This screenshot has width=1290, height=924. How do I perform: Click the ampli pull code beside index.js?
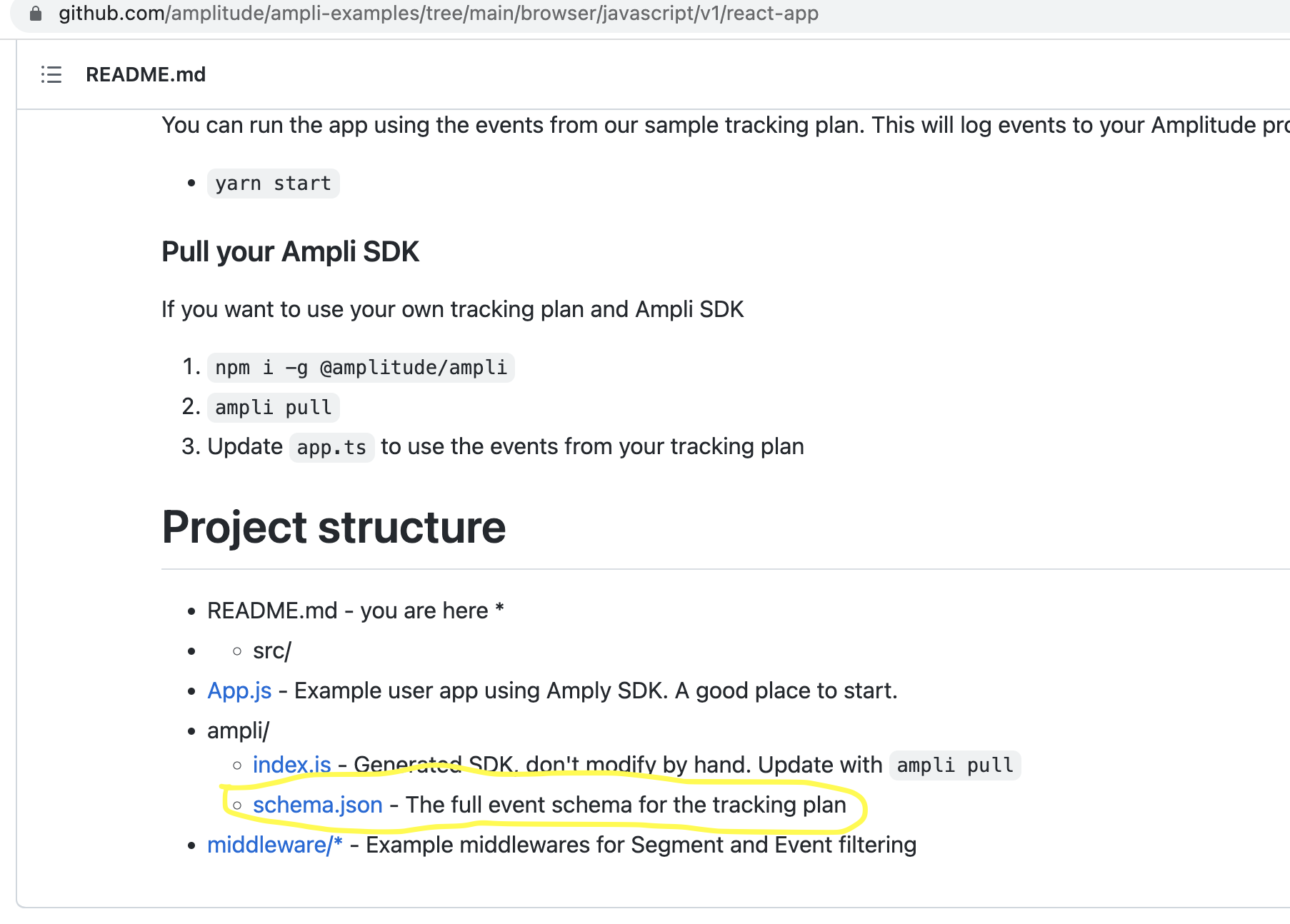[954, 765]
